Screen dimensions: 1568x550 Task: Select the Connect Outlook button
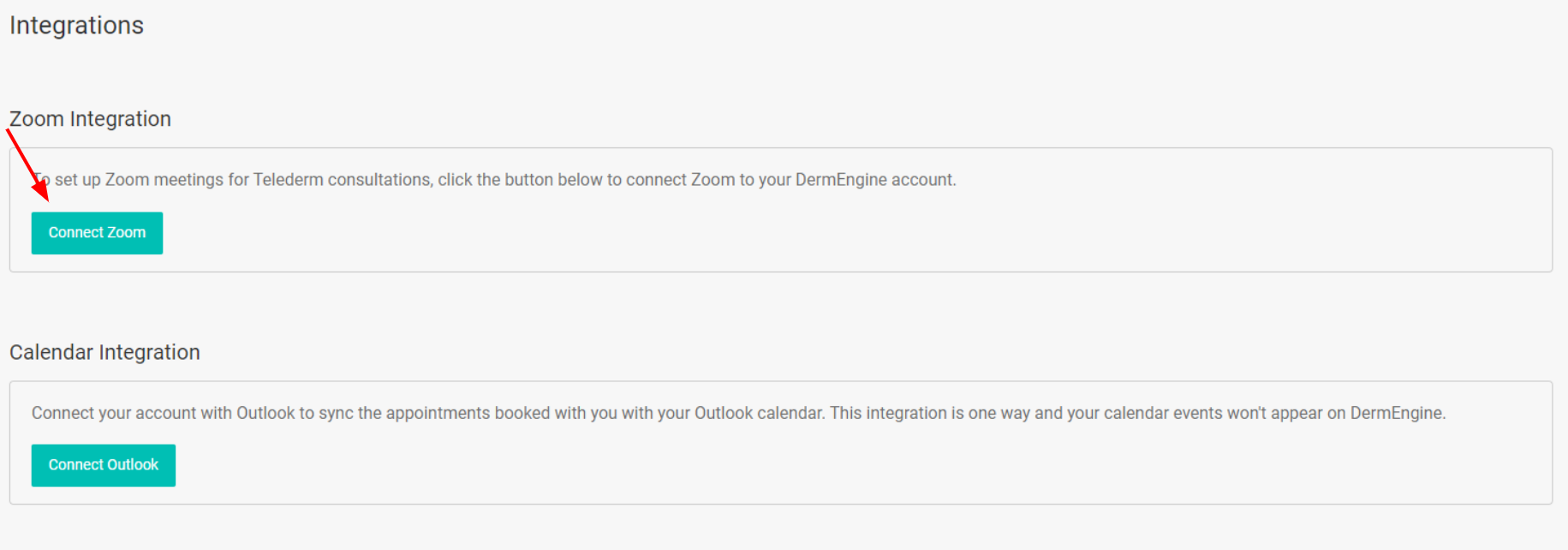coord(104,465)
